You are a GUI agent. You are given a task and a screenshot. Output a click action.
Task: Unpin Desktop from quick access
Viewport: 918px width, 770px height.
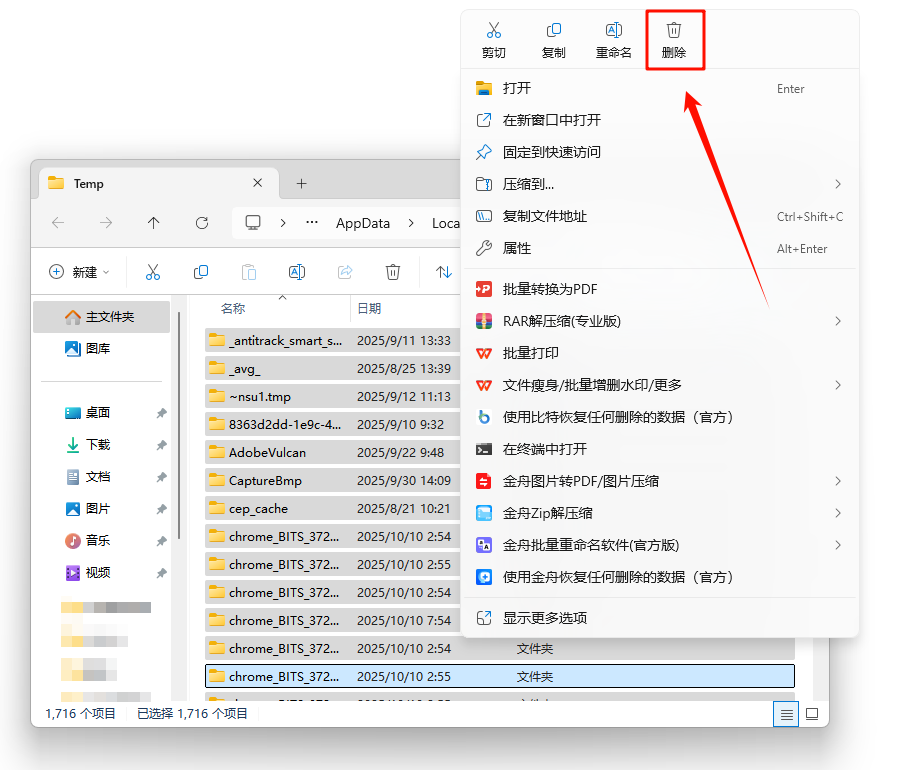[162, 413]
